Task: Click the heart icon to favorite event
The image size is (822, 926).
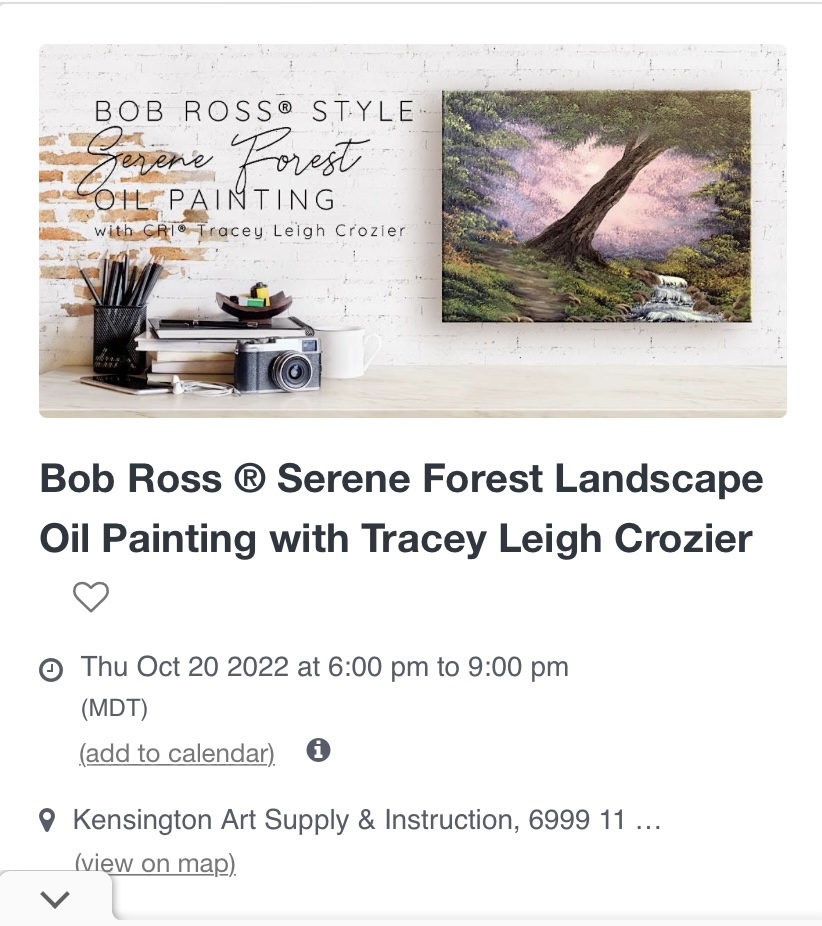Action: coord(91,598)
